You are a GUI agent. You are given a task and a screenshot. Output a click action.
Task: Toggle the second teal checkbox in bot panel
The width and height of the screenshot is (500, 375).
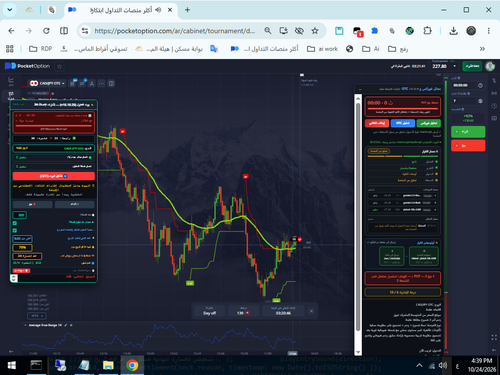coord(15,230)
